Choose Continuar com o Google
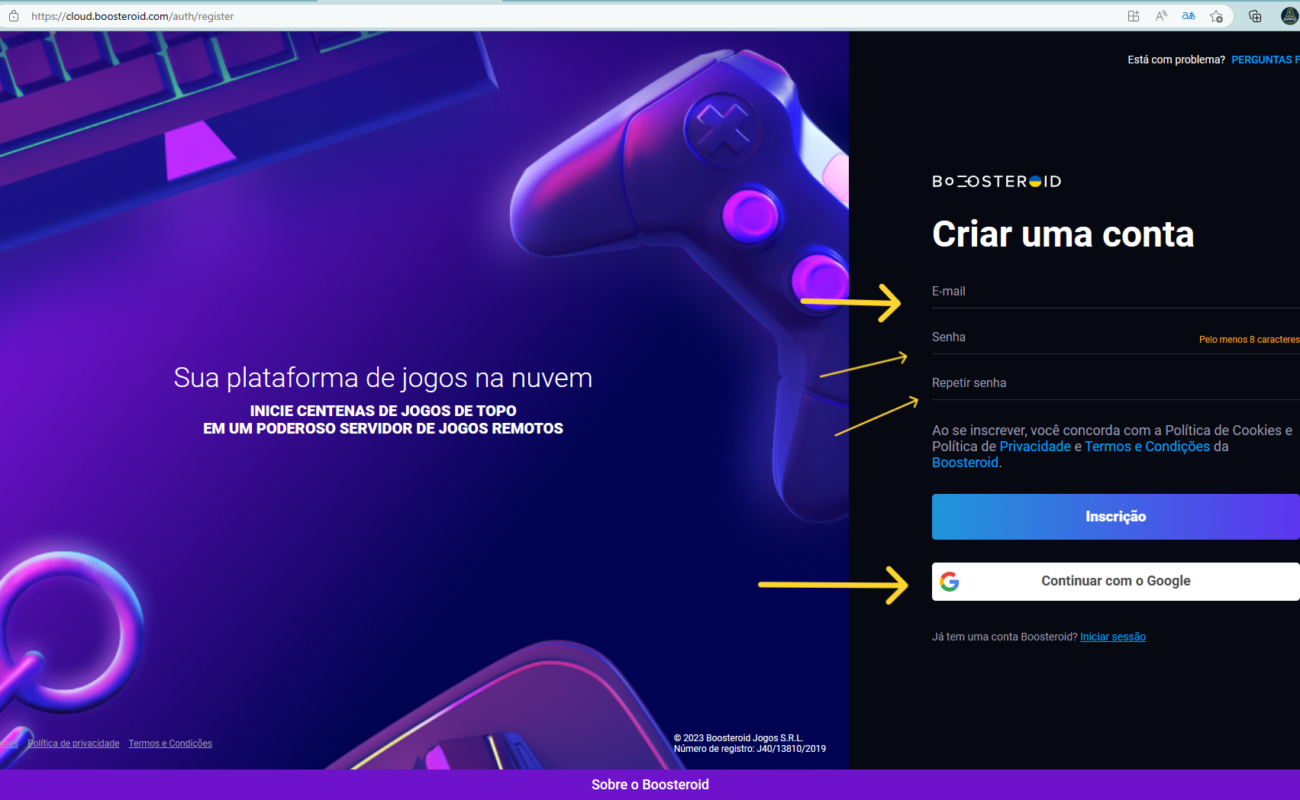The image size is (1300, 800). coord(1116,581)
